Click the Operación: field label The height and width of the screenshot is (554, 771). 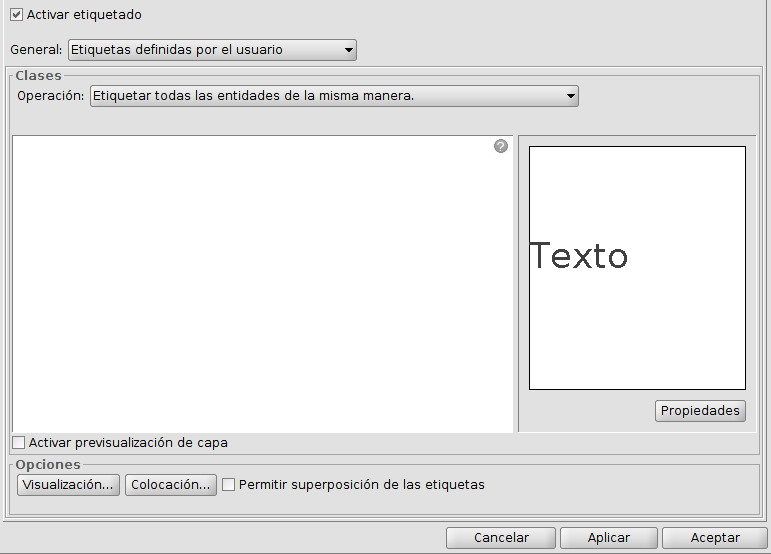51,97
